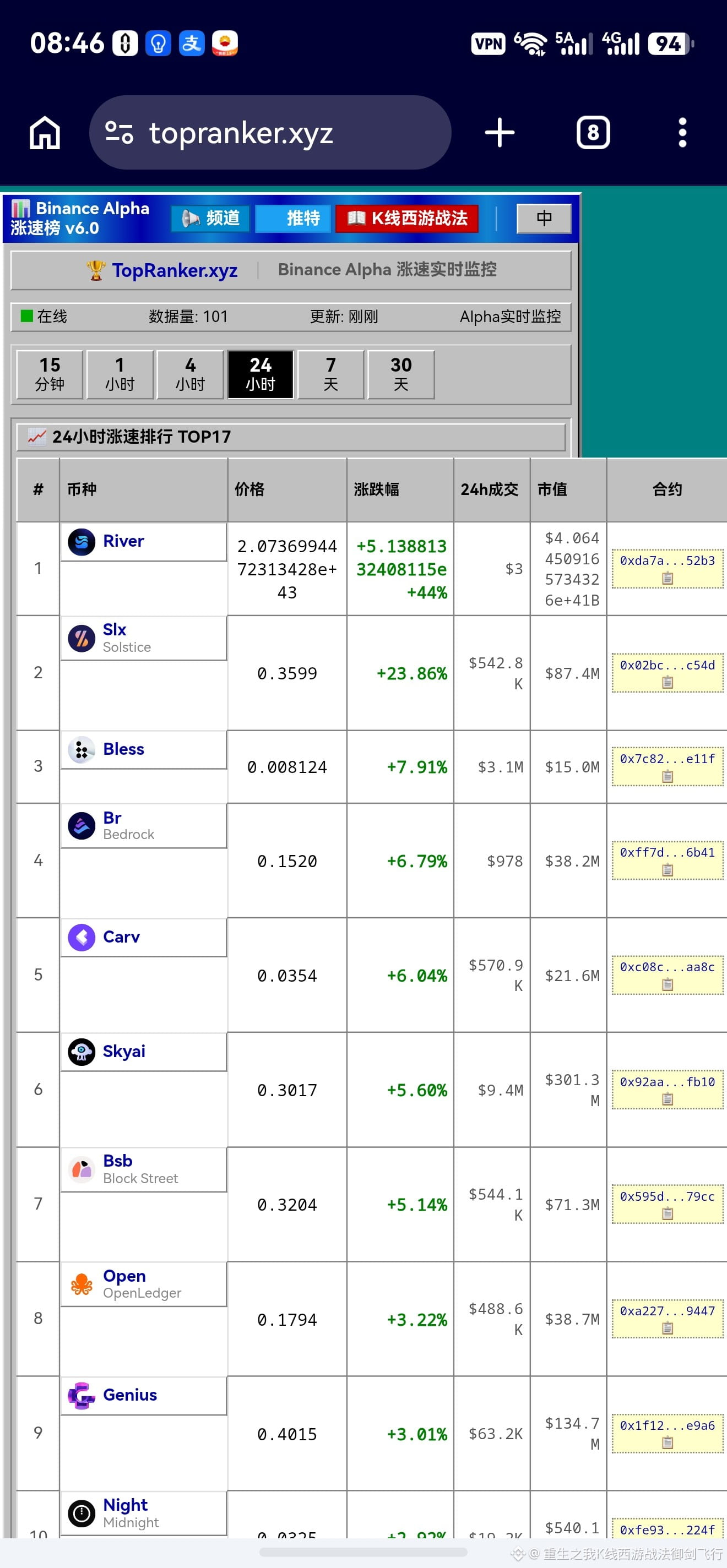Tap the Night Midnight coin logo
This screenshot has height=1568, width=727.
(x=82, y=1513)
